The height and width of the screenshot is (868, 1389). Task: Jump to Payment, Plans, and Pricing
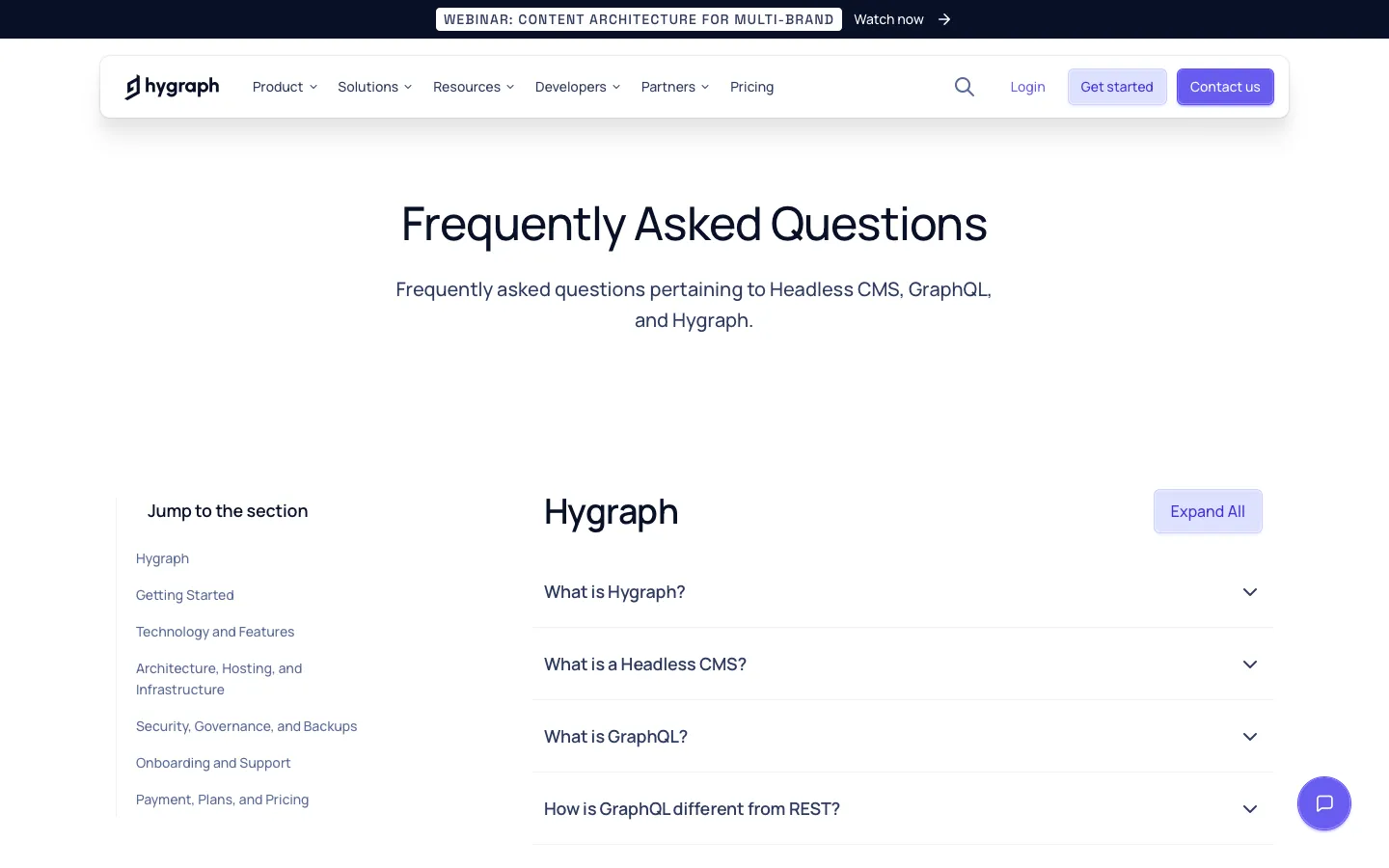click(x=223, y=800)
